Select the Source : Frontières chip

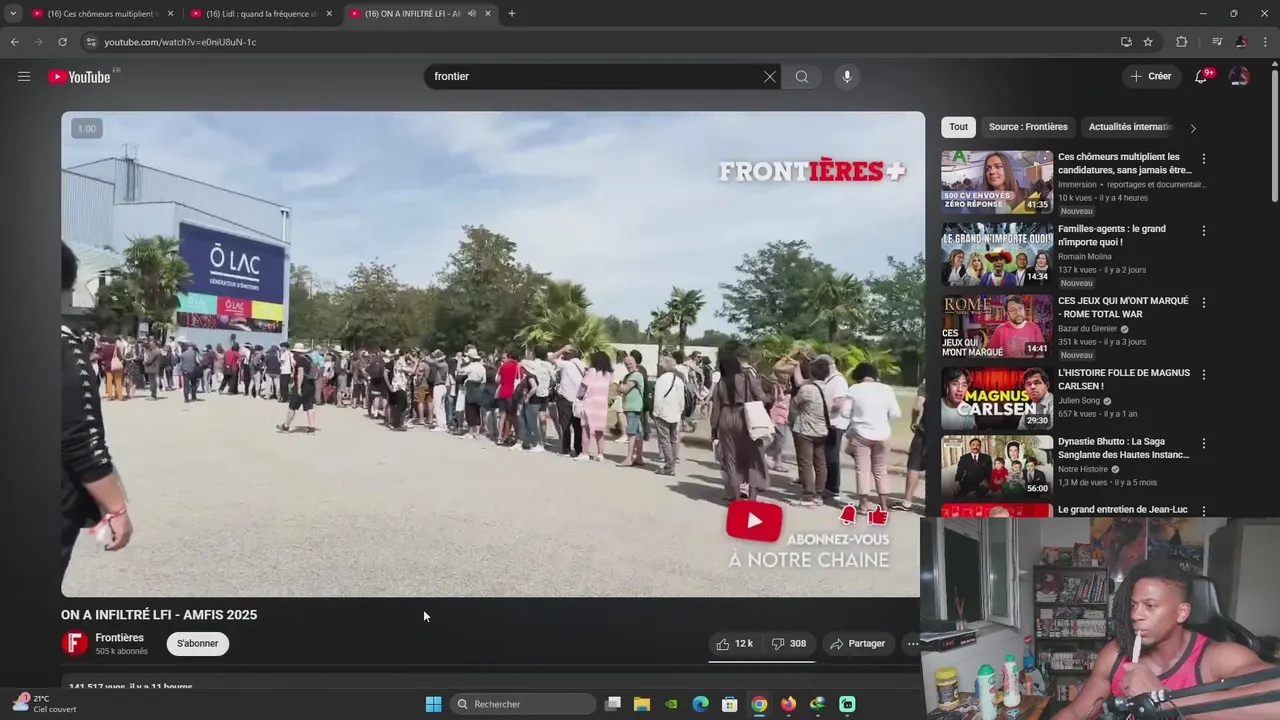pos(1028,127)
